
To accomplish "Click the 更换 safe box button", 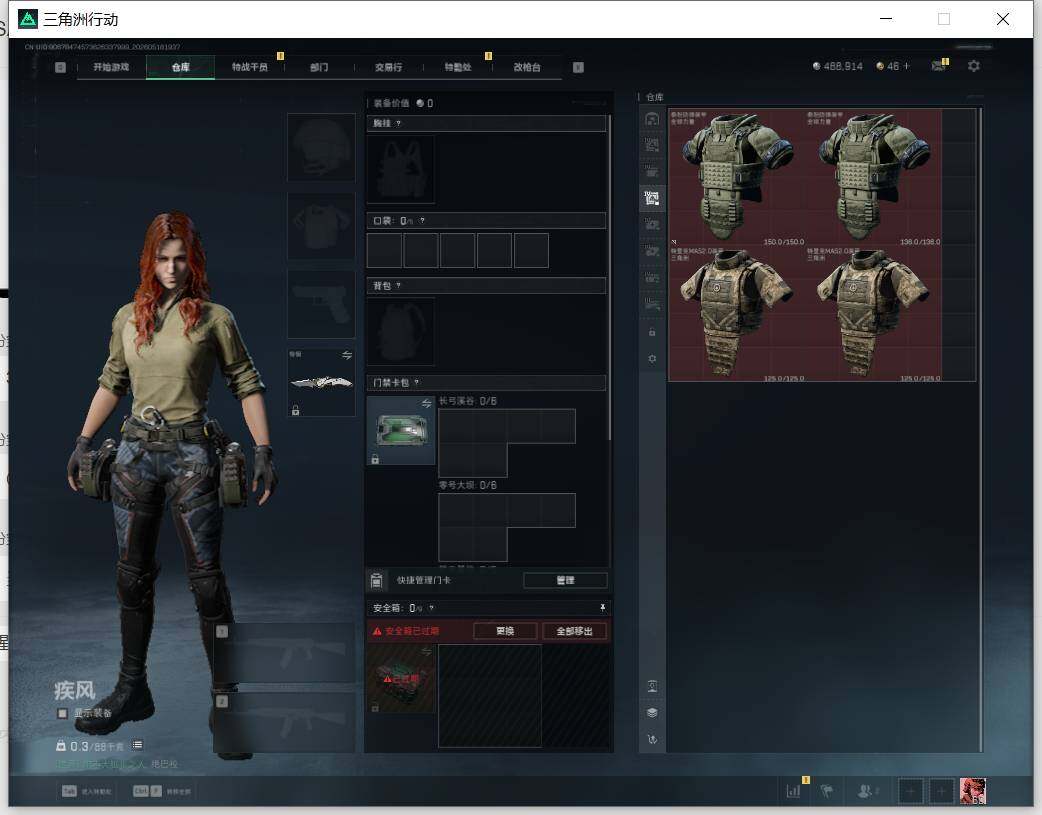I will coord(505,631).
